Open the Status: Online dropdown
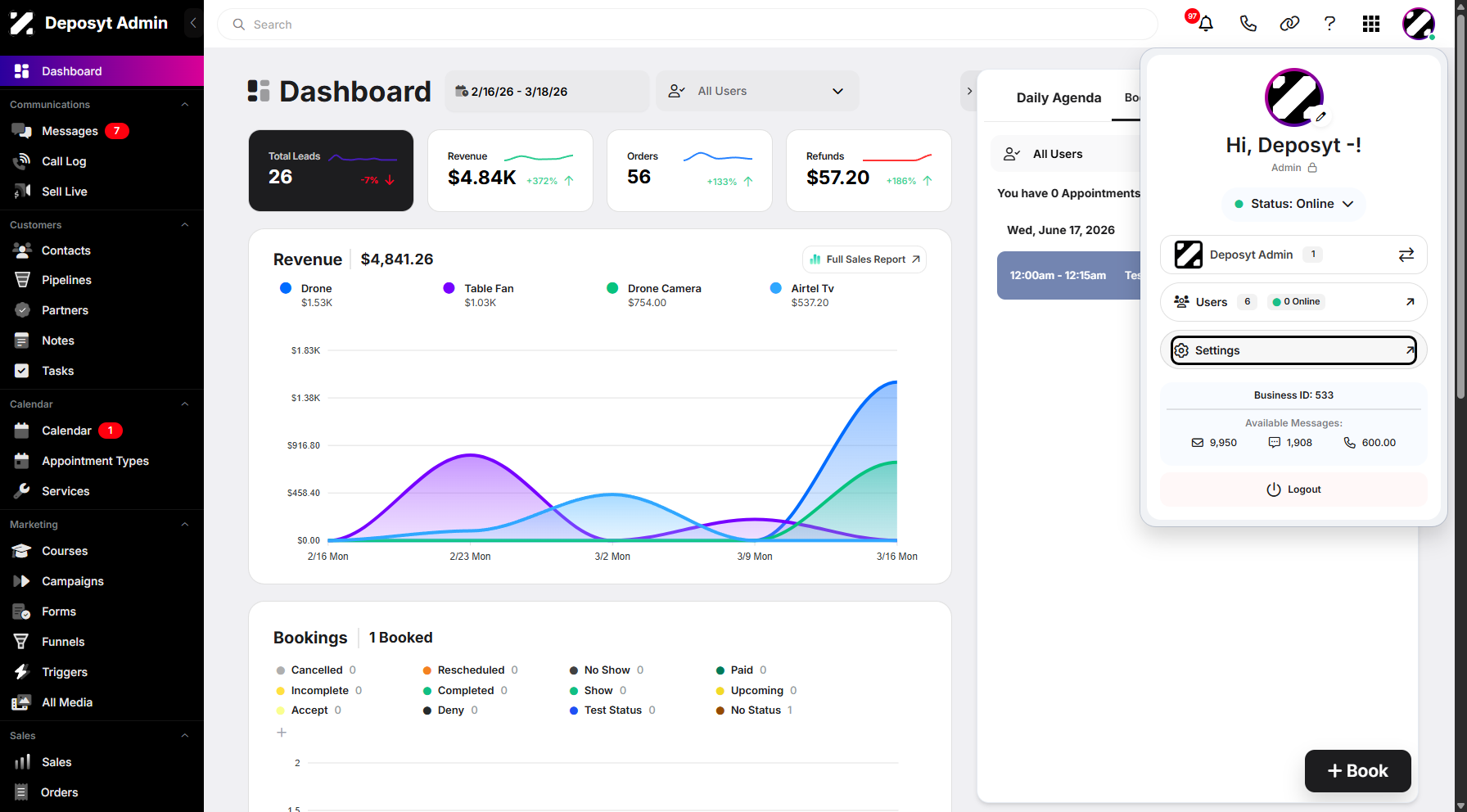Viewport: 1467px width, 812px height. pyautogui.click(x=1293, y=204)
